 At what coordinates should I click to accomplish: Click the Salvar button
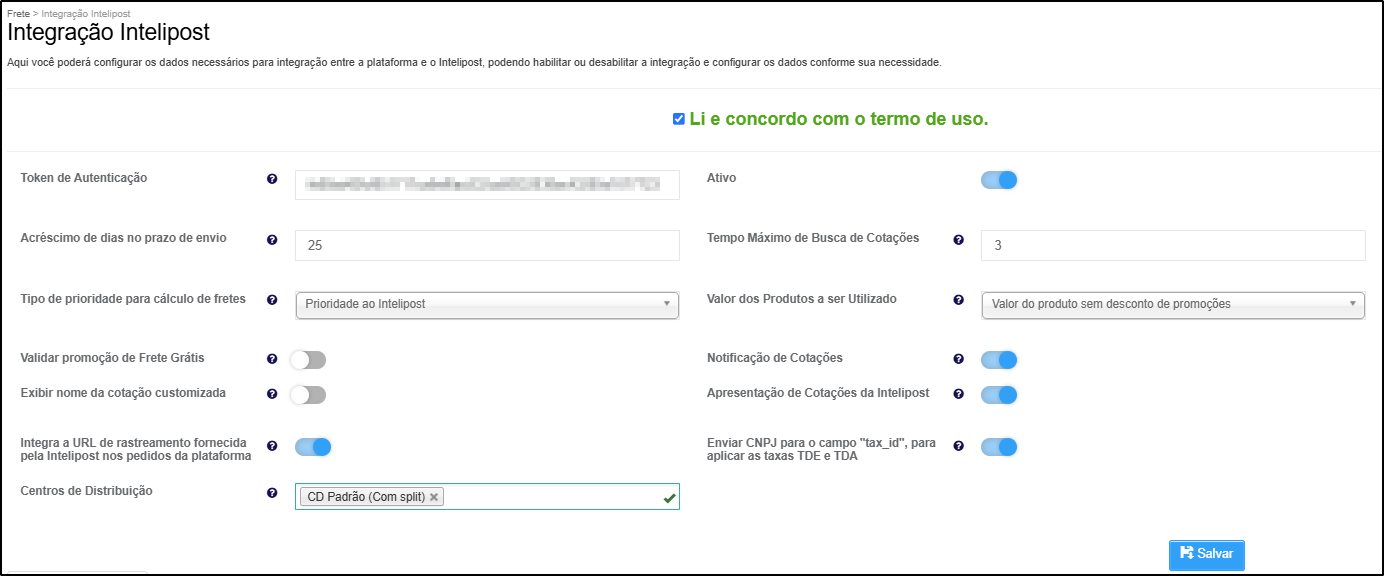click(x=1206, y=554)
